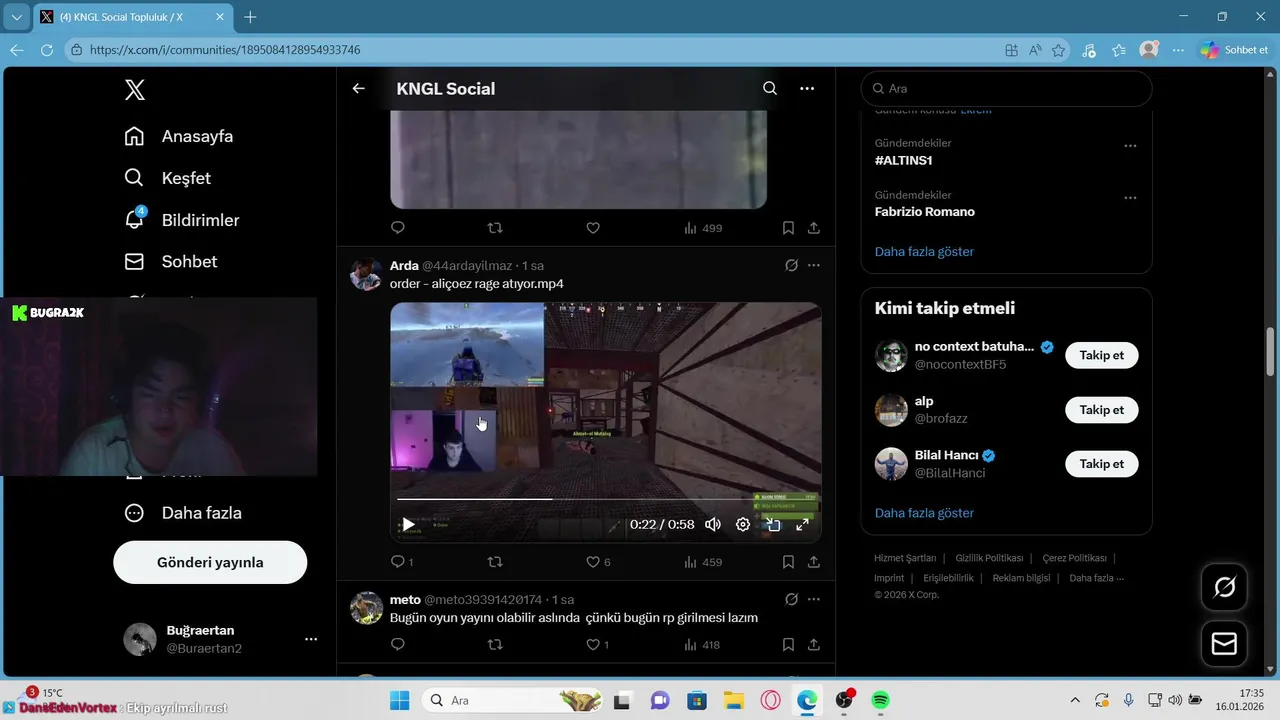
Task: Open Bildirimler with 4 unread
Action: click(181, 220)
